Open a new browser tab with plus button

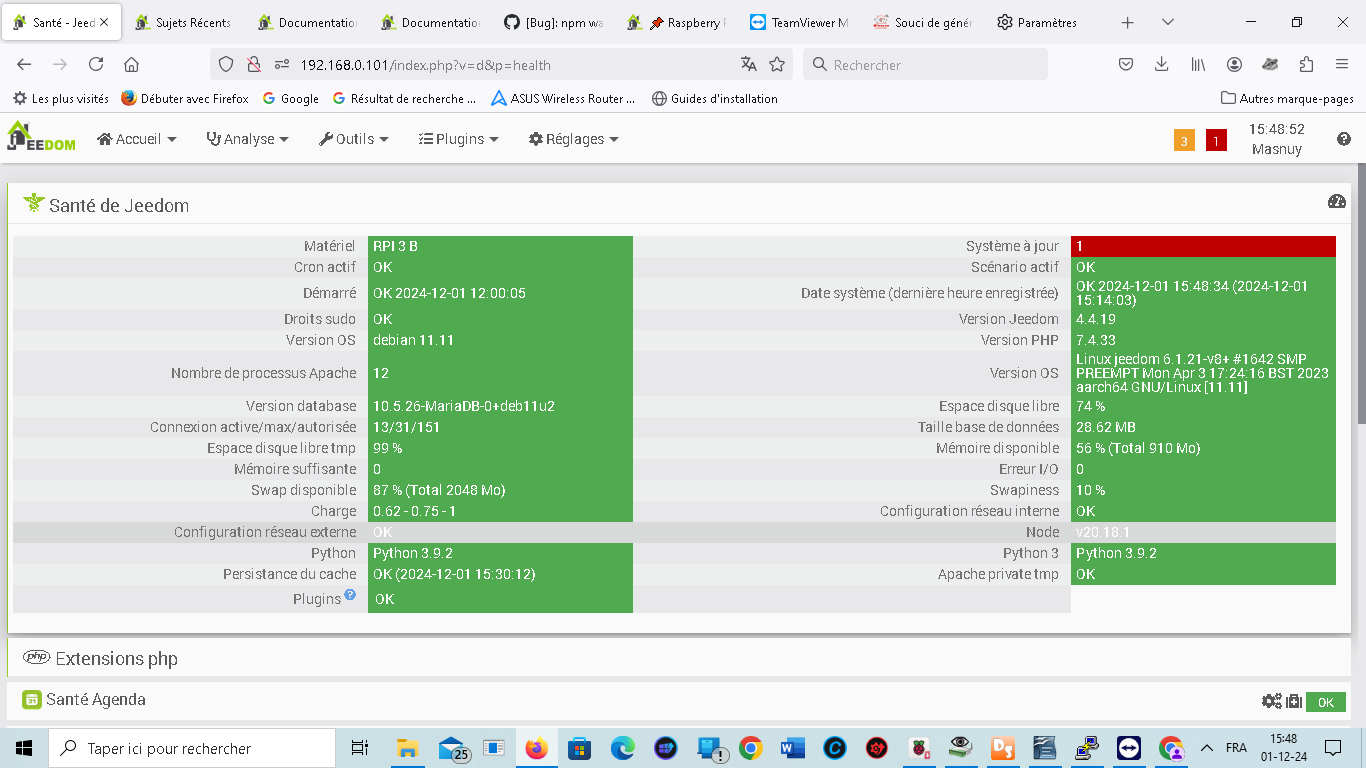pos(1127,22)
